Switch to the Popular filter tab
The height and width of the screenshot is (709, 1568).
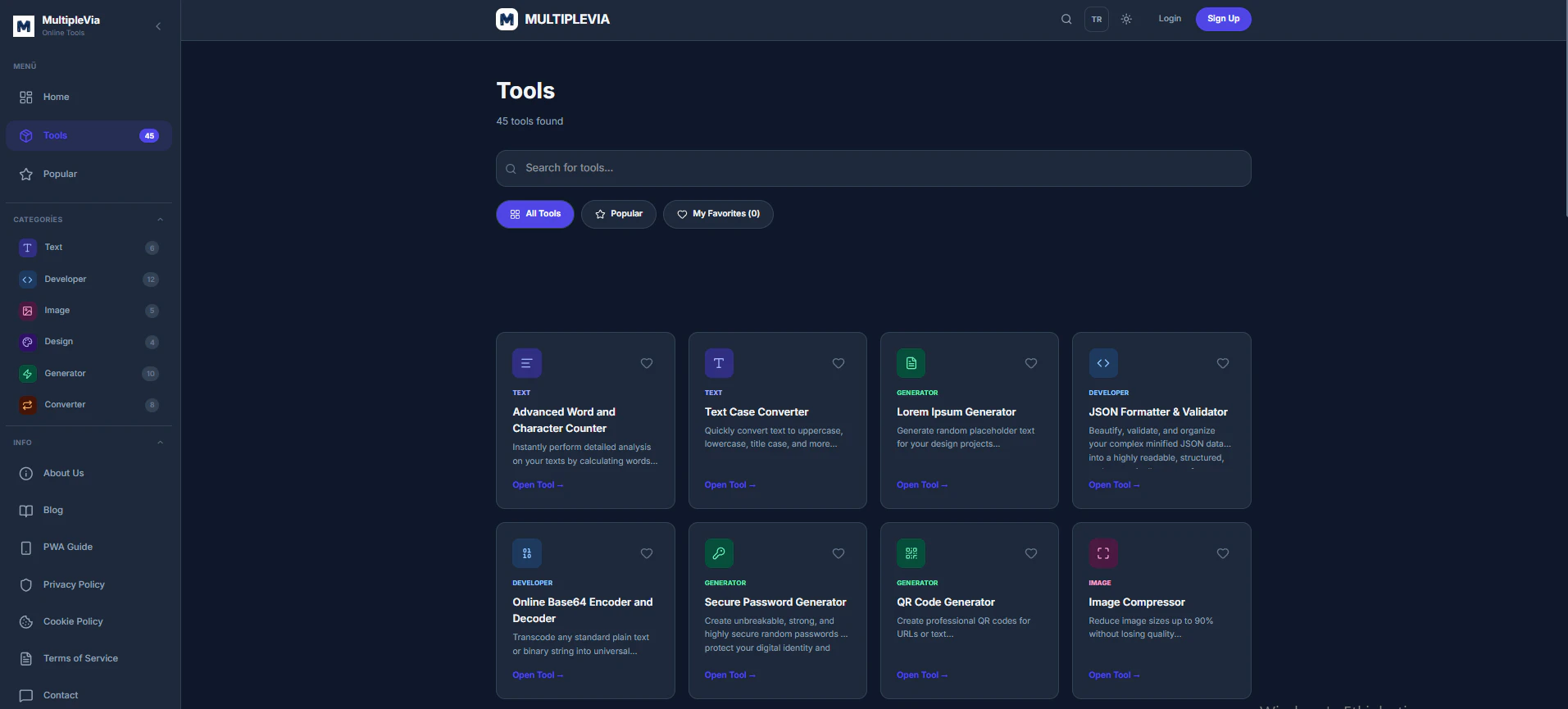619,214
